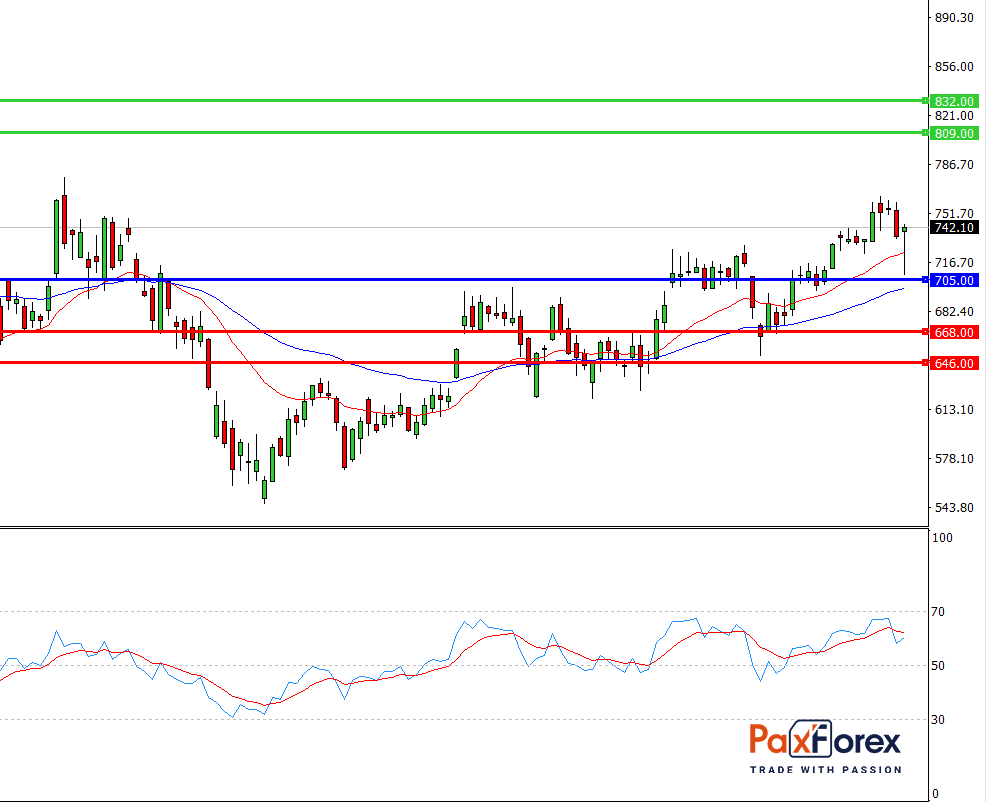The height and width of the screenshot is (802, 986).
Task: Select the current price tag 742.10
Action: click(952, 228)
